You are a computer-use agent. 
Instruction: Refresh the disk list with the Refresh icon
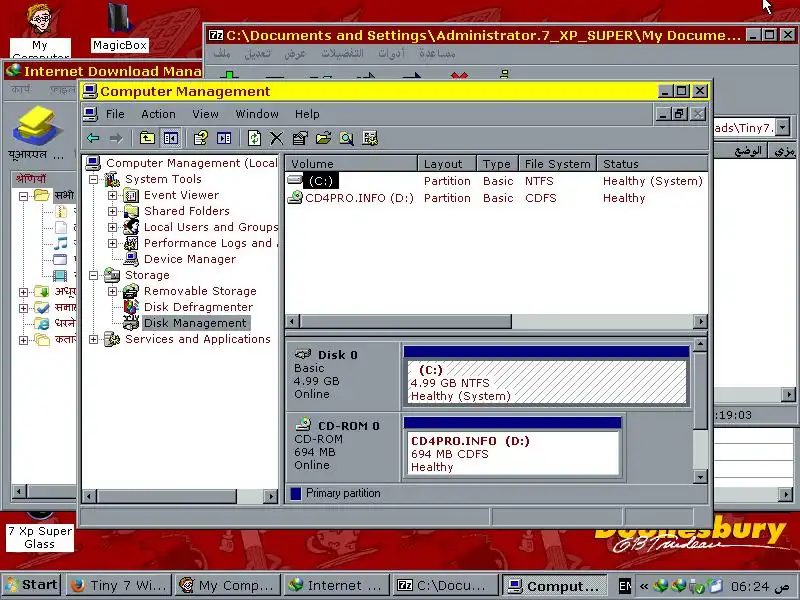[254, 138]
